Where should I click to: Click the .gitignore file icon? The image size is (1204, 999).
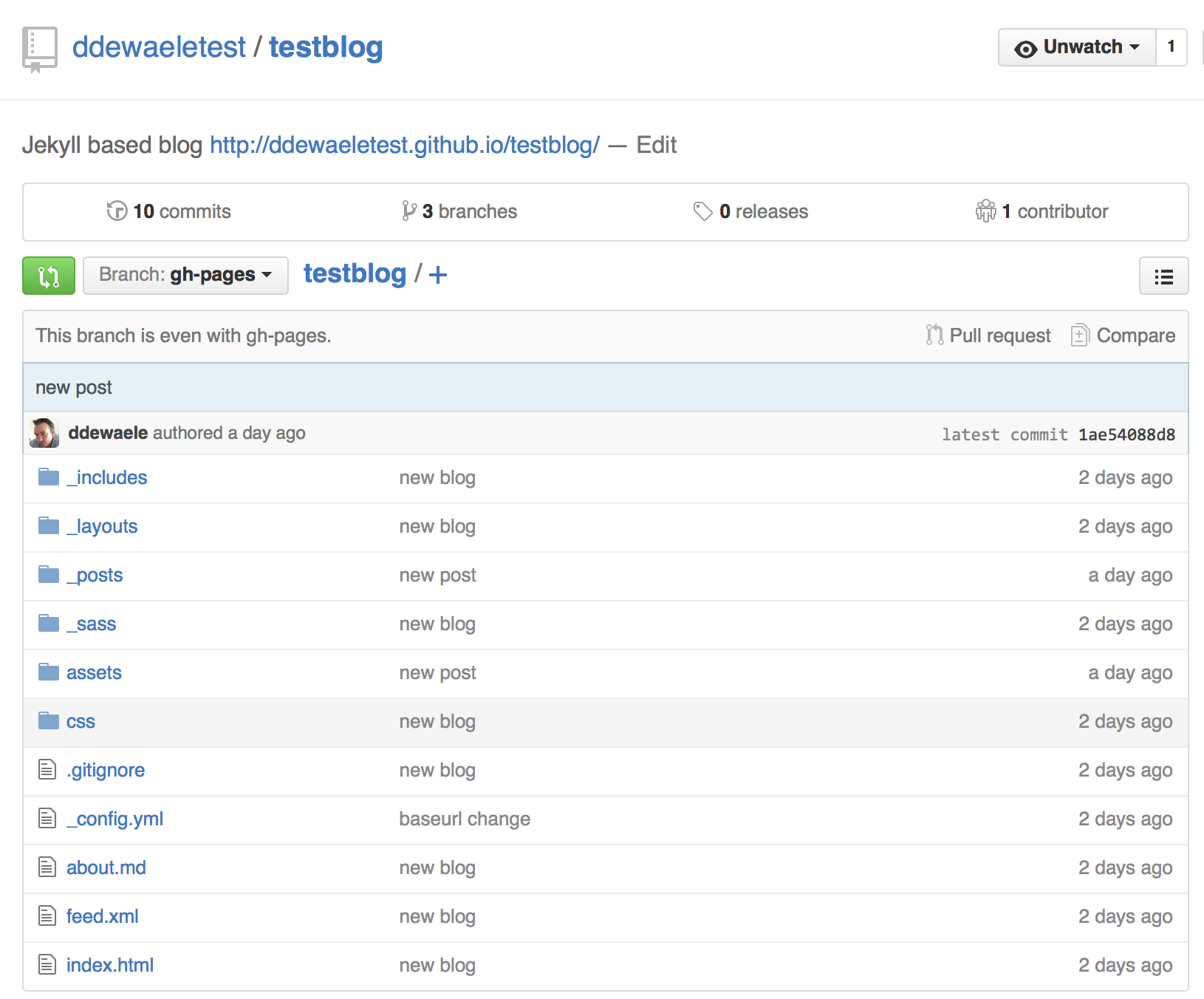pyautogui.click(x=47, y=770)
